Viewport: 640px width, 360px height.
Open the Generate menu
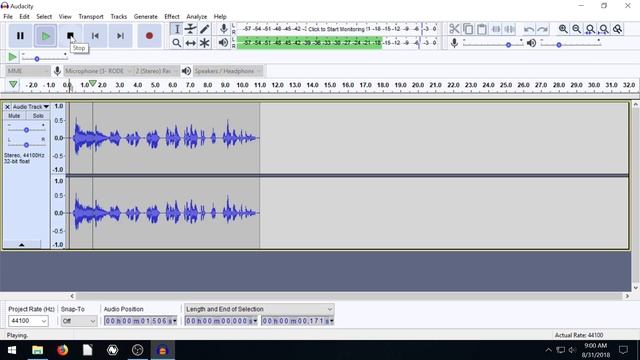point(146,16)
